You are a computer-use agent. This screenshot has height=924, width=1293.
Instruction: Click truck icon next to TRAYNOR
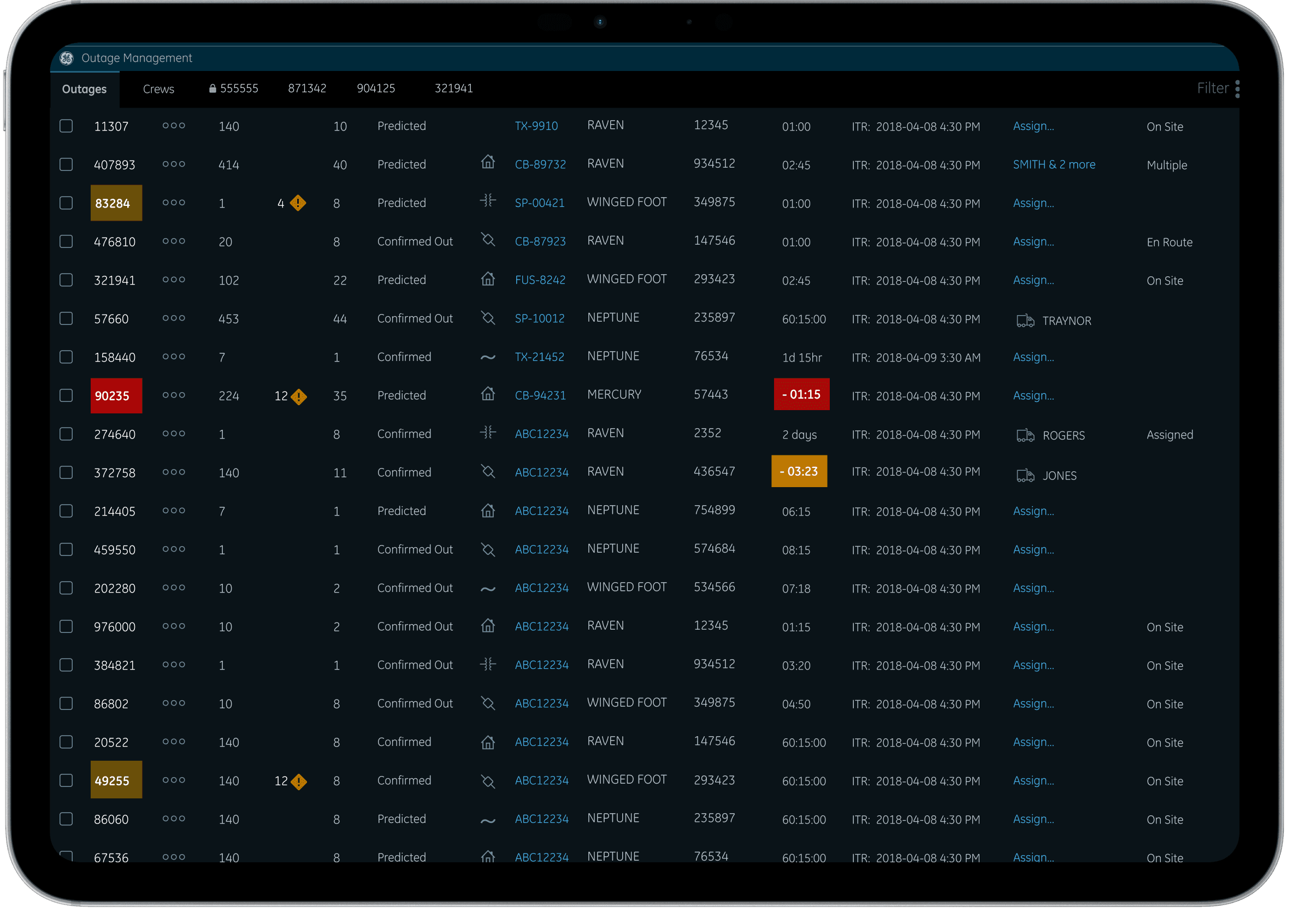coord(1025,321)
